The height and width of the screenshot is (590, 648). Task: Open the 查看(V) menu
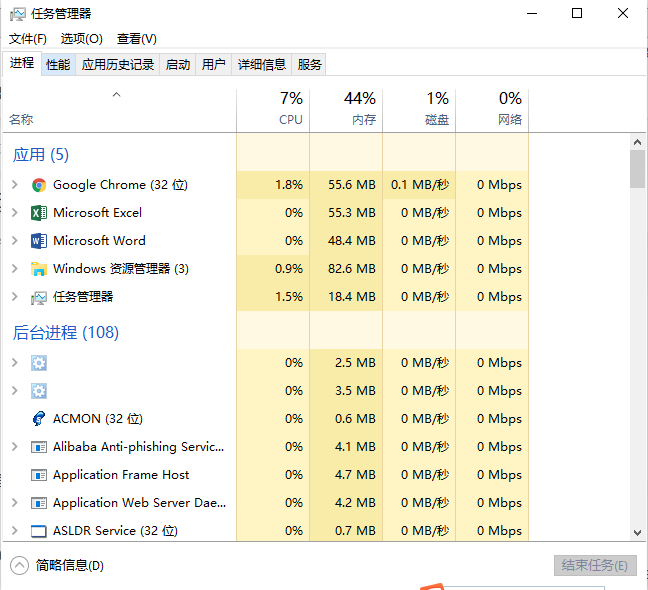click(x=137, y=39)
